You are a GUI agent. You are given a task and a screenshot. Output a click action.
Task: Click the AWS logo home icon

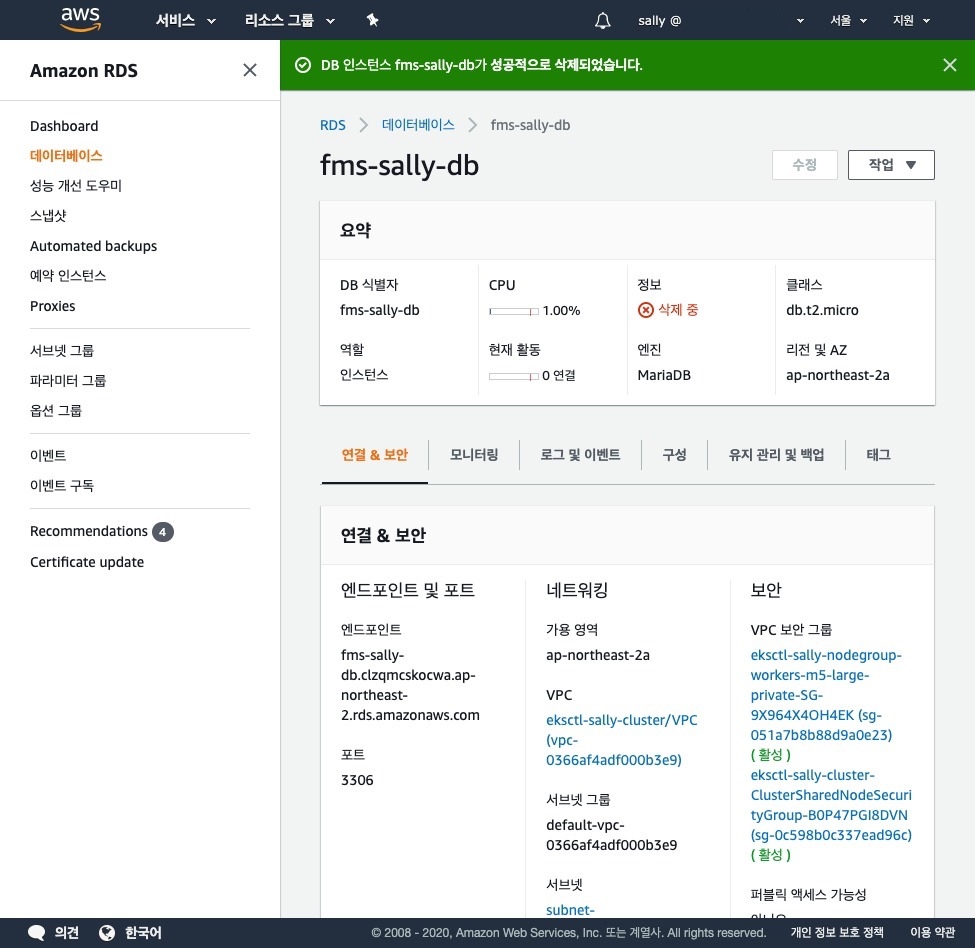[x=80, y=19]
